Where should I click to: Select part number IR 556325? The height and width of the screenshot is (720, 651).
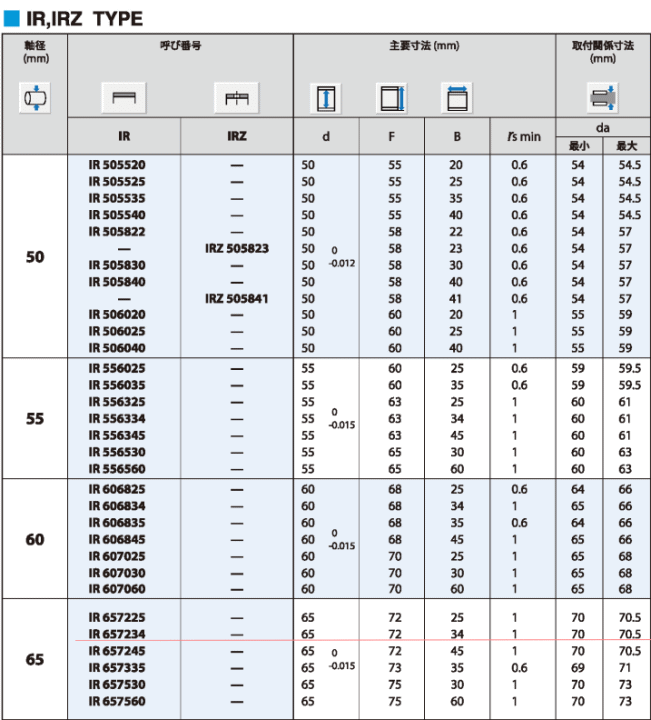coord(117,402)
